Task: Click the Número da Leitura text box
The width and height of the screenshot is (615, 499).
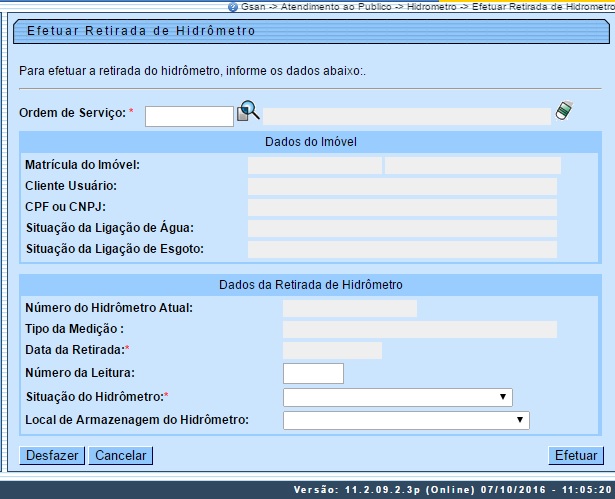Action: click(313, 373)
